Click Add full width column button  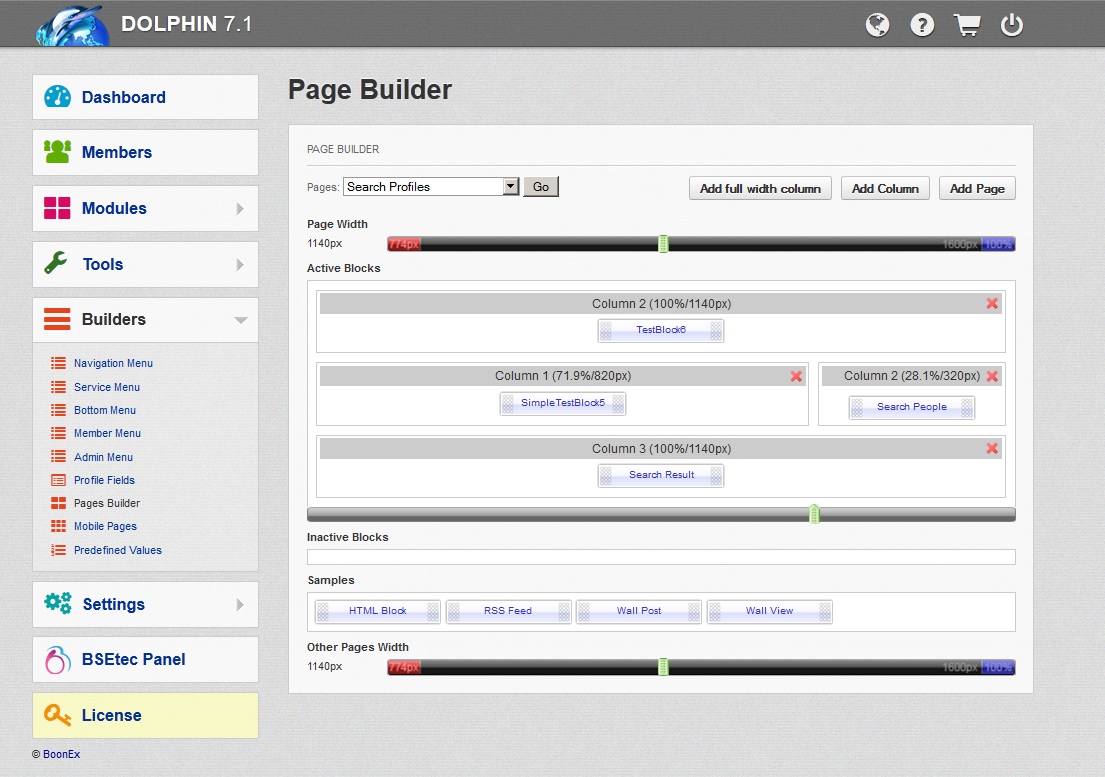pos(760,189)
